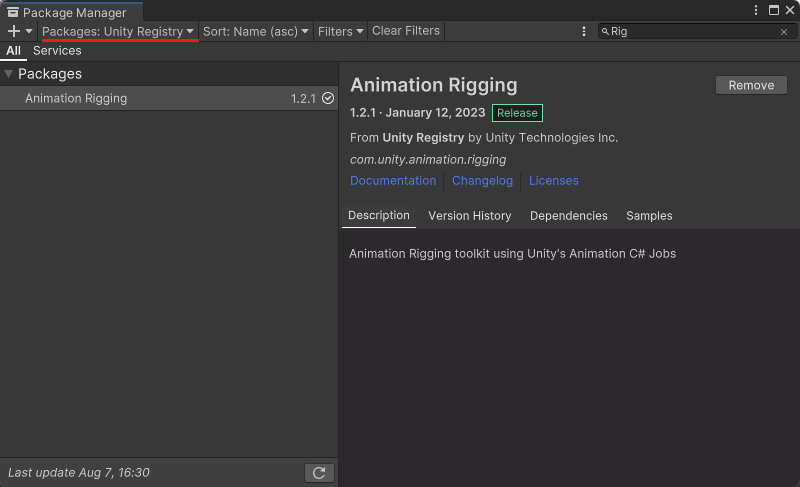Image resolution: width=800 pixels, height=487 pixels.
Task: Click the Animation Rigging title heading
Action: pyautogui.click(x=434, y=85)
